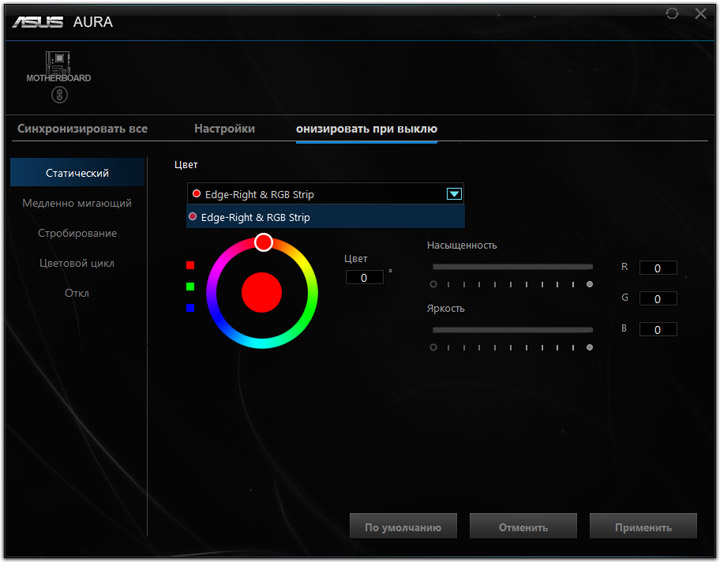Viewport: 720px width, 562px height.
Task: Click the hollow endpoint of Яркость scale
Action: tap(433, 347)
